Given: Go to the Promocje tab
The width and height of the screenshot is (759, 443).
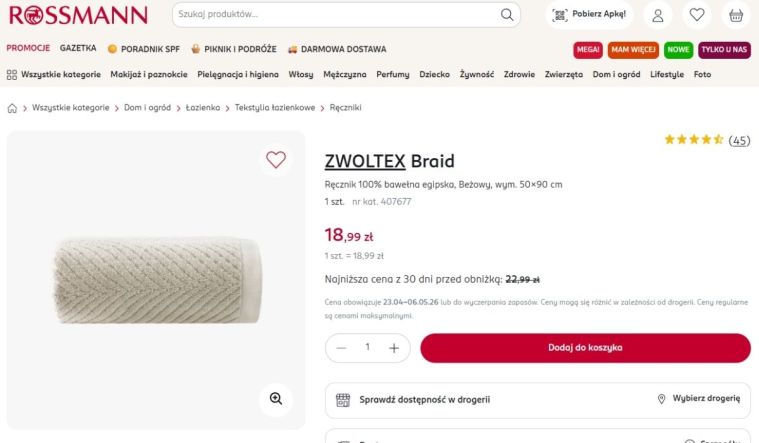Looking at the screenshot, I should (x=28, y=48).
